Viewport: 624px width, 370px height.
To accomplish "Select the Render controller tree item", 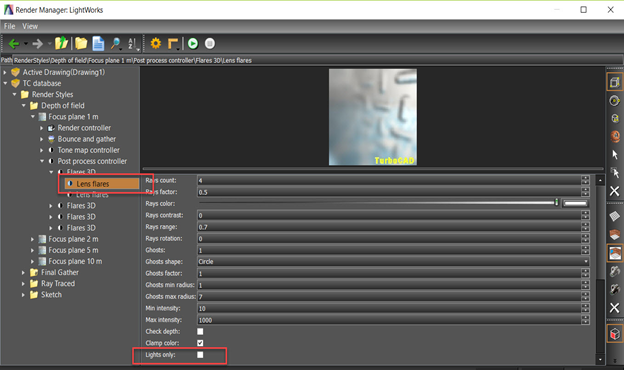I will click(x=84, y=128).
